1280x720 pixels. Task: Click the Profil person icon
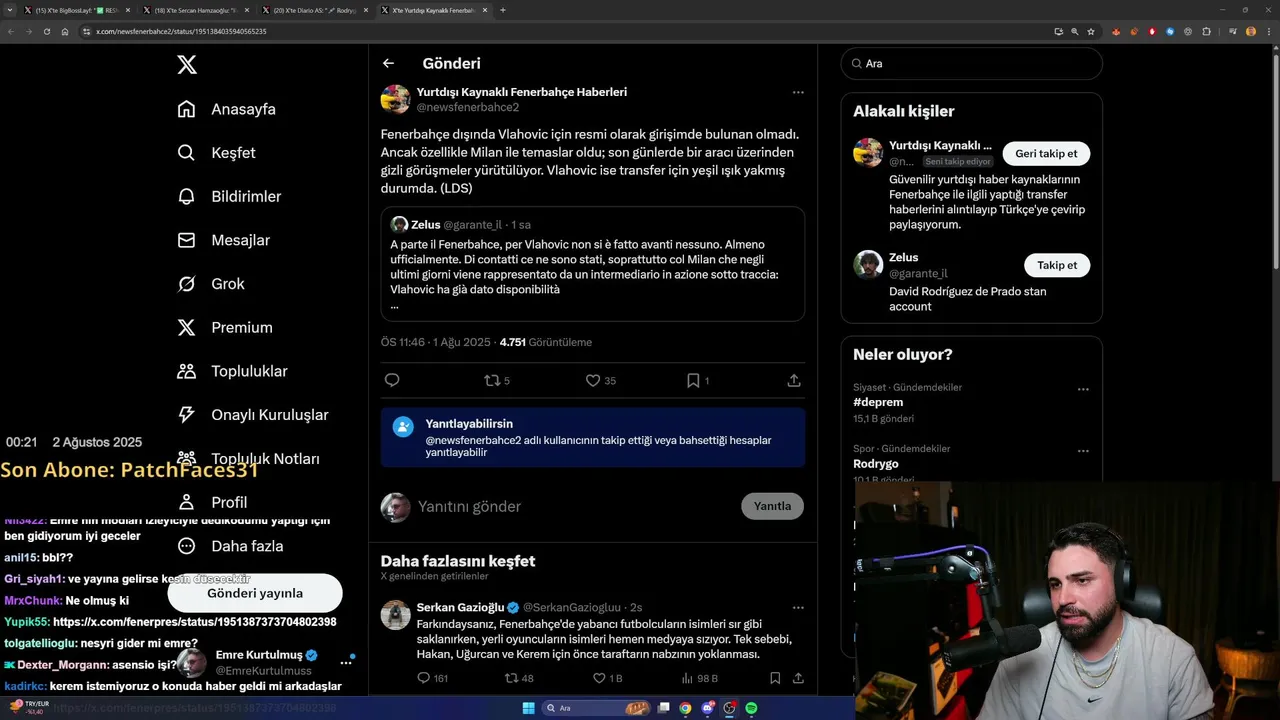pos(186,502)
